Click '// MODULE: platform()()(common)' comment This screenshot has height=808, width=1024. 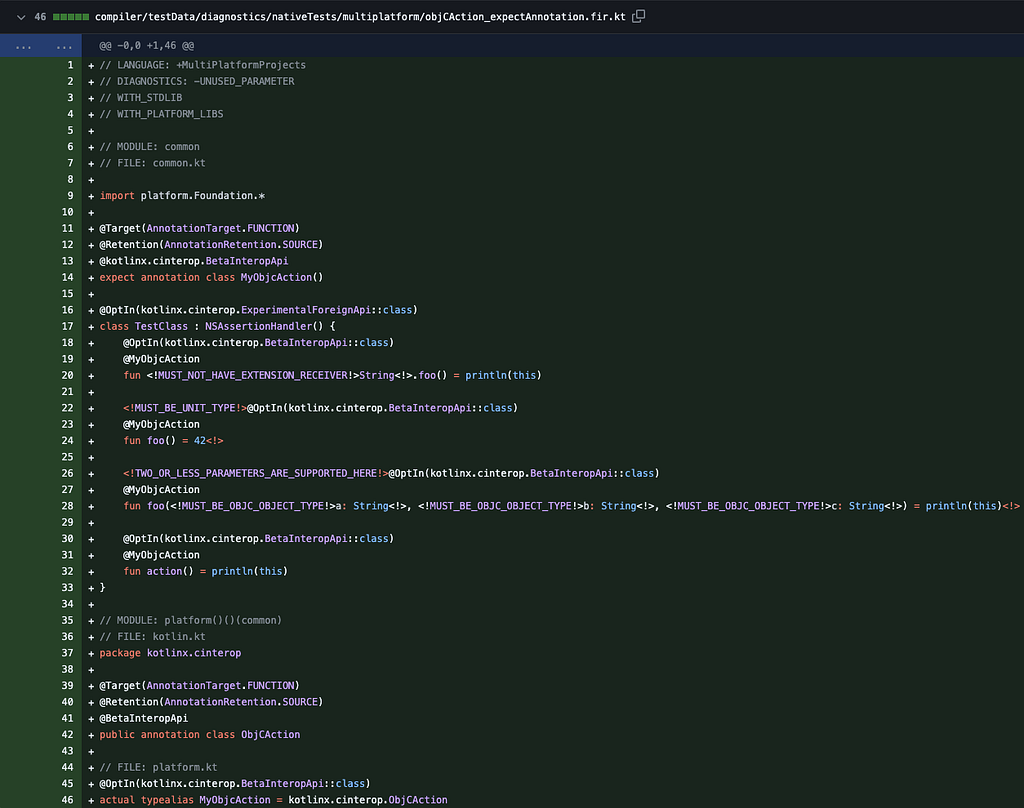(x=191, y=621)
